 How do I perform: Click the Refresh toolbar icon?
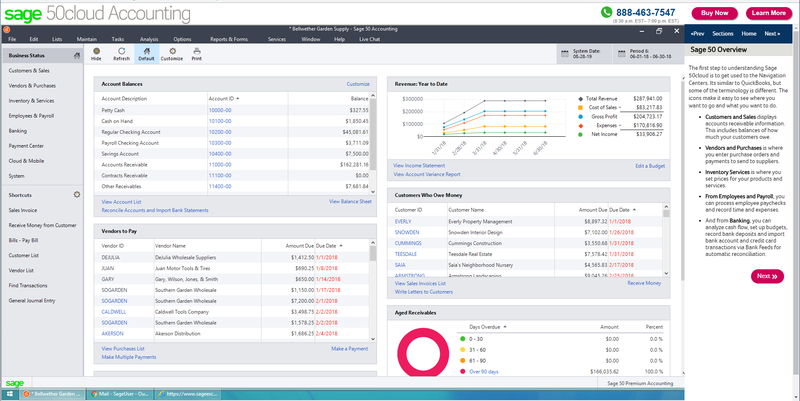121,51
